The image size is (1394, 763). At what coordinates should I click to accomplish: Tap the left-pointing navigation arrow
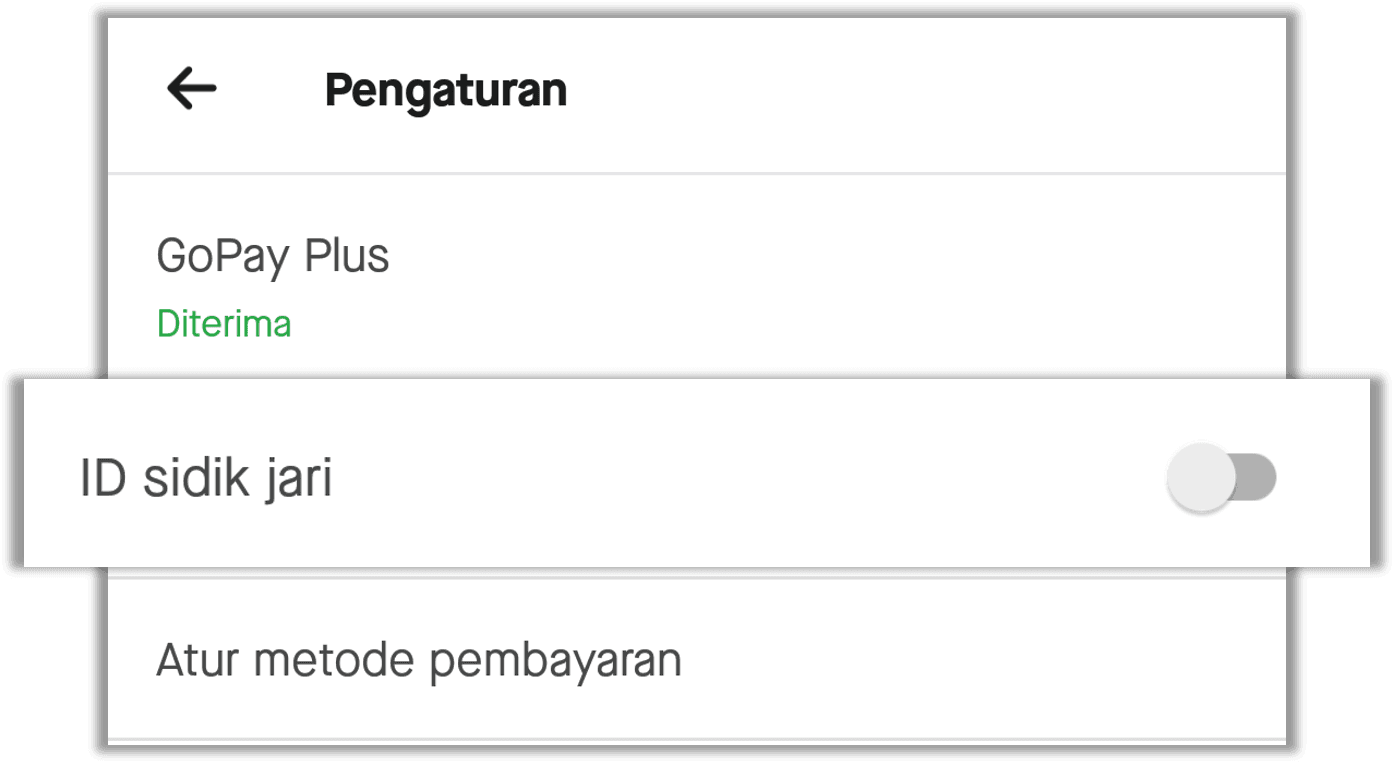(x=190, y=88)
